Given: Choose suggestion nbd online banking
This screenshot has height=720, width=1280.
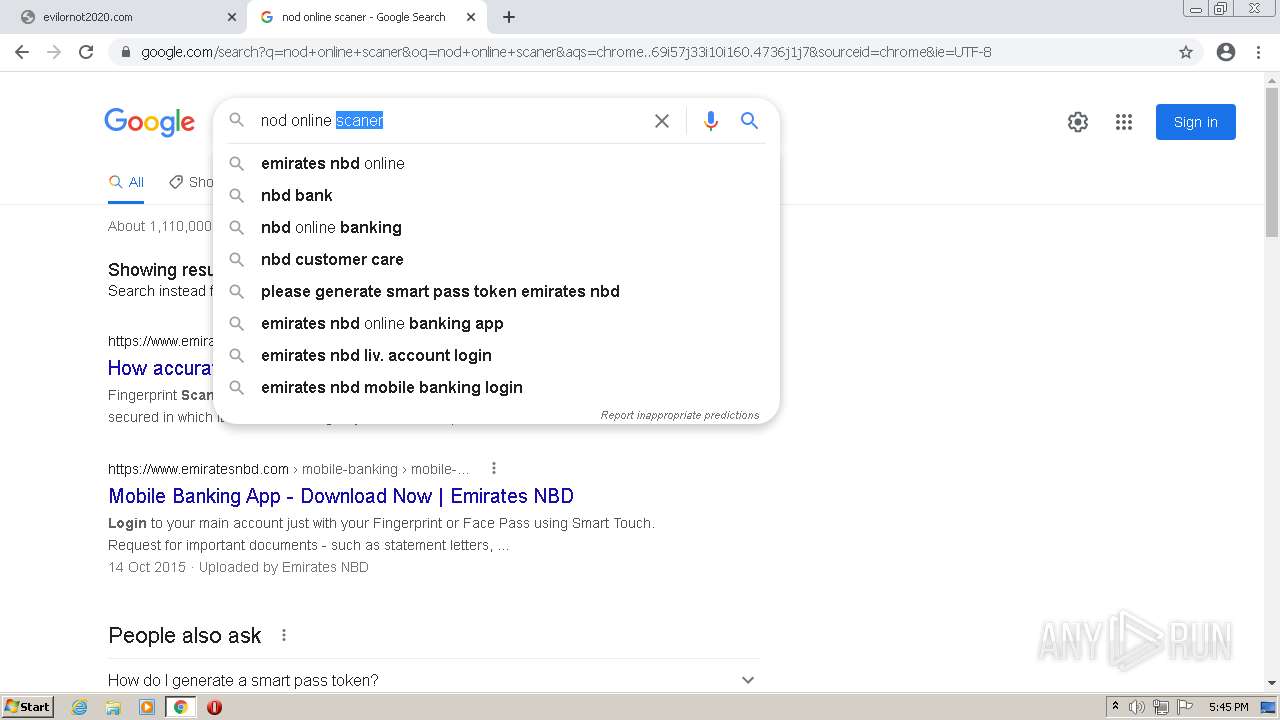Looking at the screenshot, I should point(496,227).
